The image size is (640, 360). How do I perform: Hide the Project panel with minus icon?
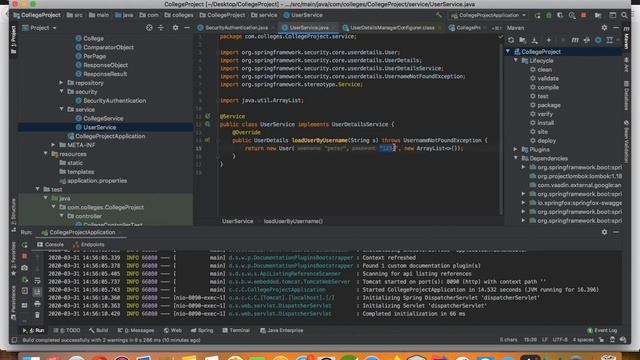tap(187, 28)
